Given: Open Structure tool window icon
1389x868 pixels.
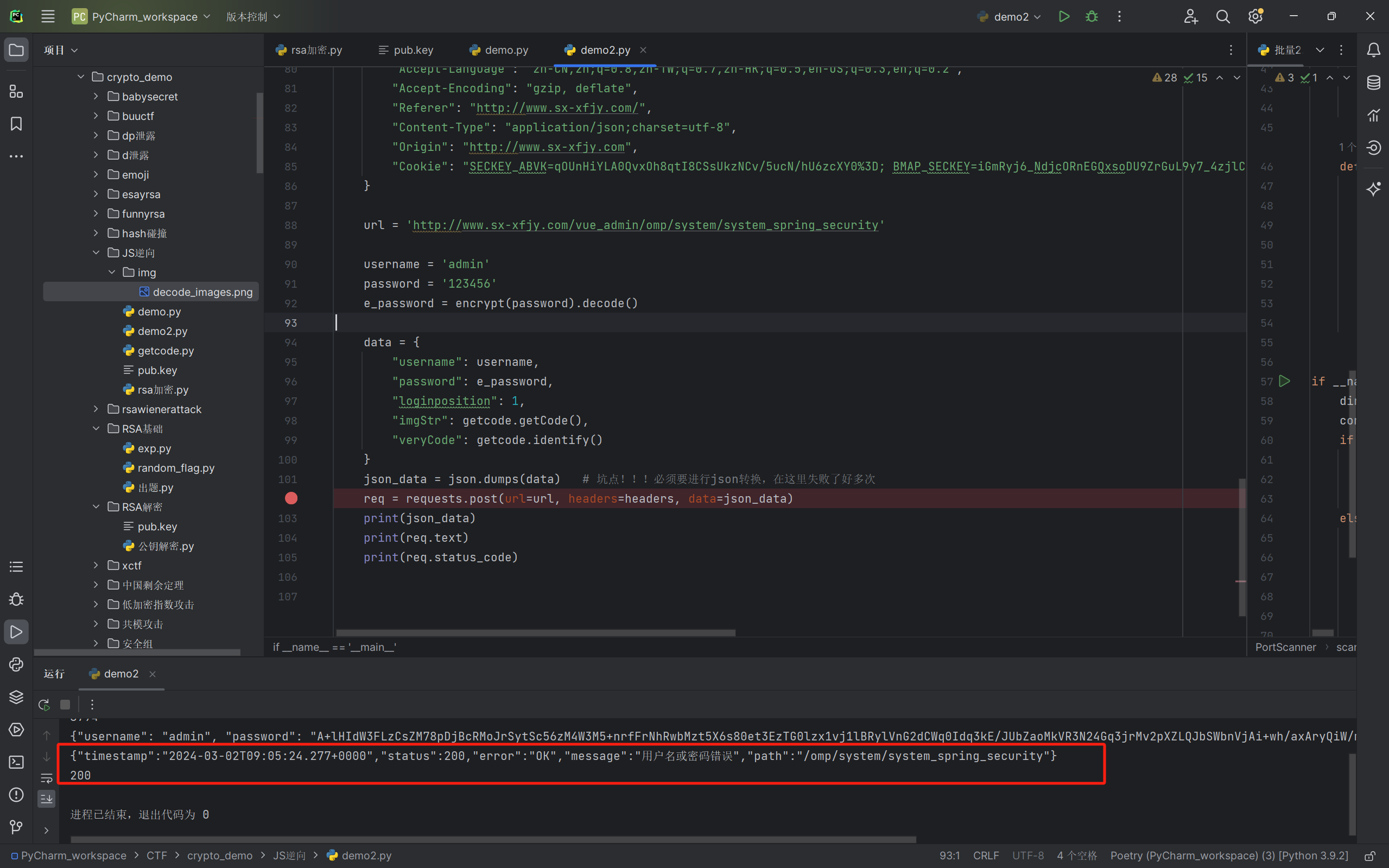Looking at the screenshot, I should coord(16,91).
